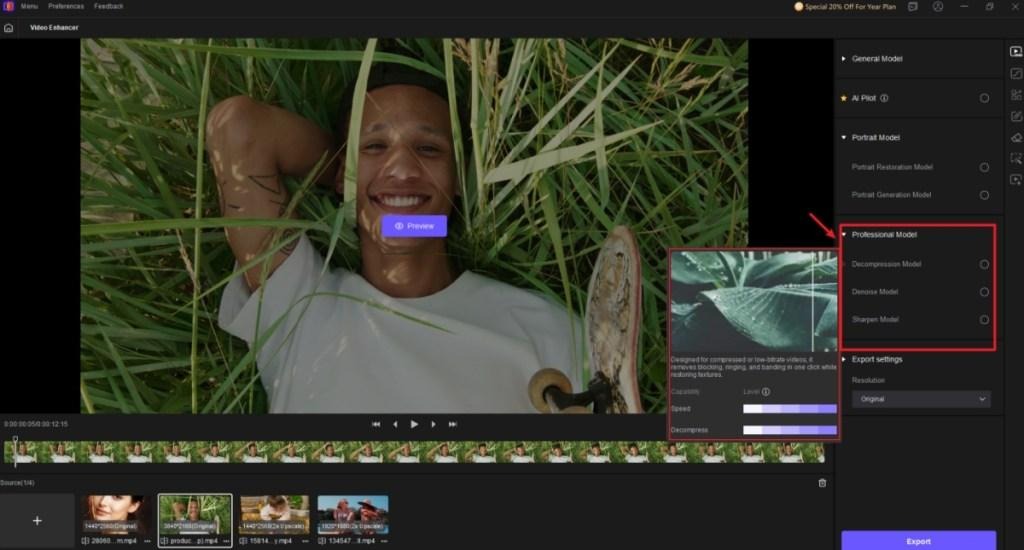
Task: Open the account profile icon
Action: (x=938, y=6)
